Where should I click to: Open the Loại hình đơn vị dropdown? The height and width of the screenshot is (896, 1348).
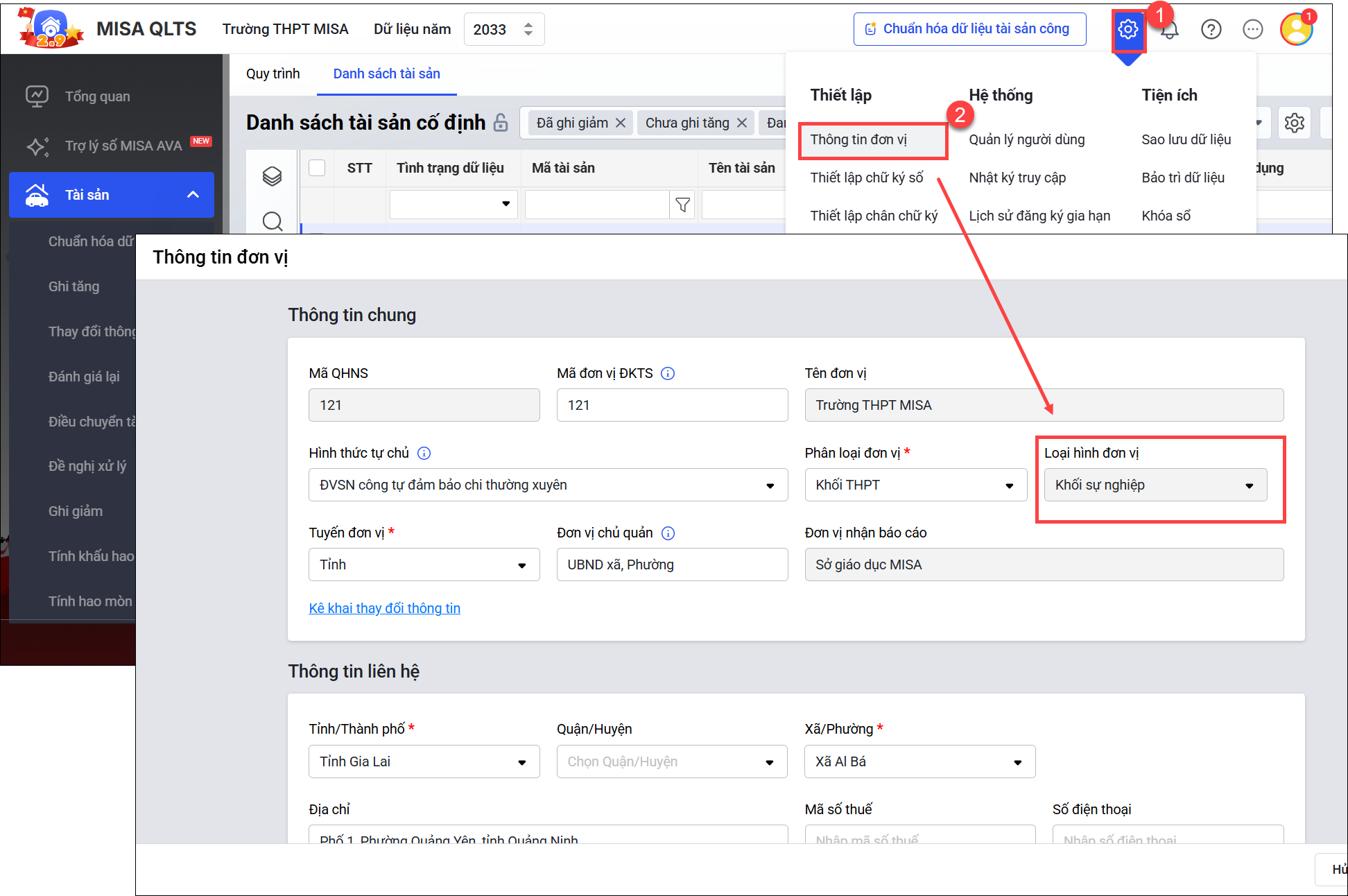point(1155,485)
